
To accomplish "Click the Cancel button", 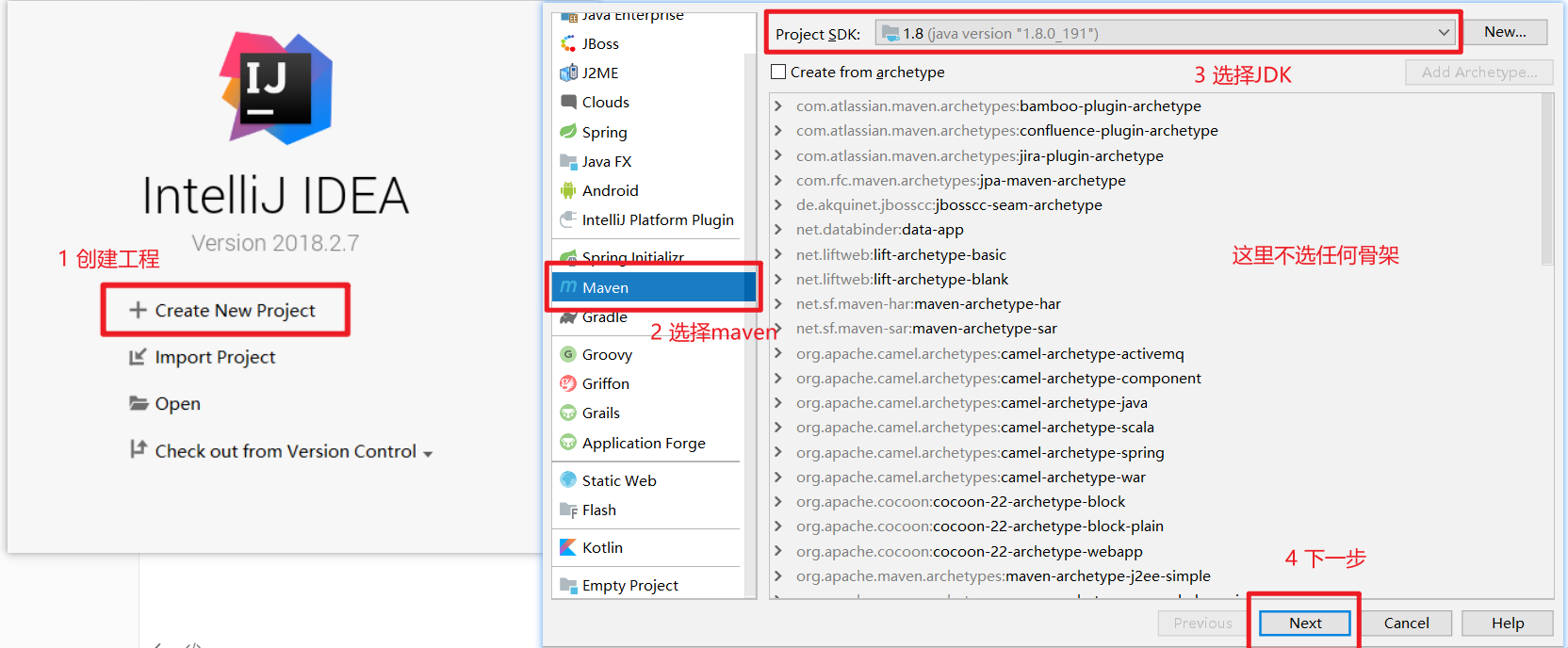I will click(1406, 623).
